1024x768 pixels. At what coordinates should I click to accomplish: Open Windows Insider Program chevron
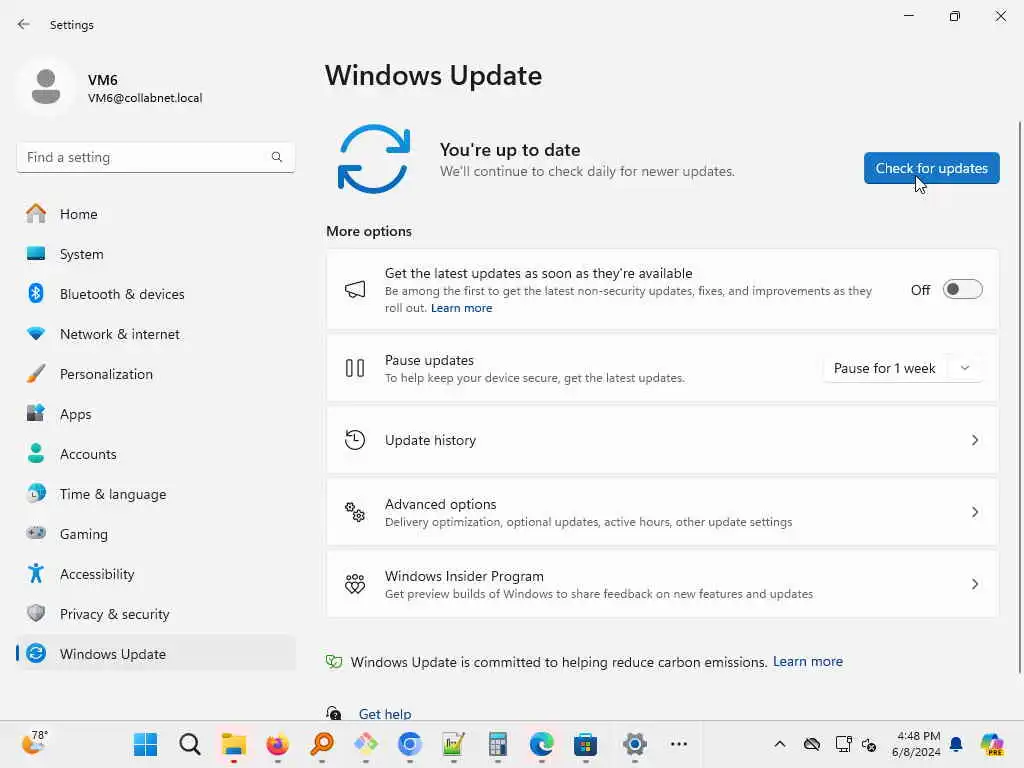974,584
